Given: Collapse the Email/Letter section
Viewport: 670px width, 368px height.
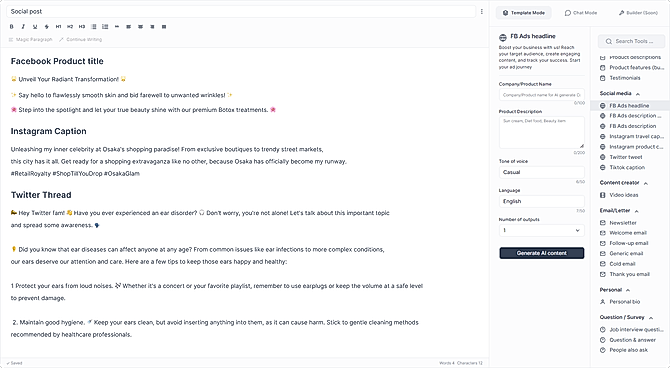Looking at the screenshot, I should 636,211.
